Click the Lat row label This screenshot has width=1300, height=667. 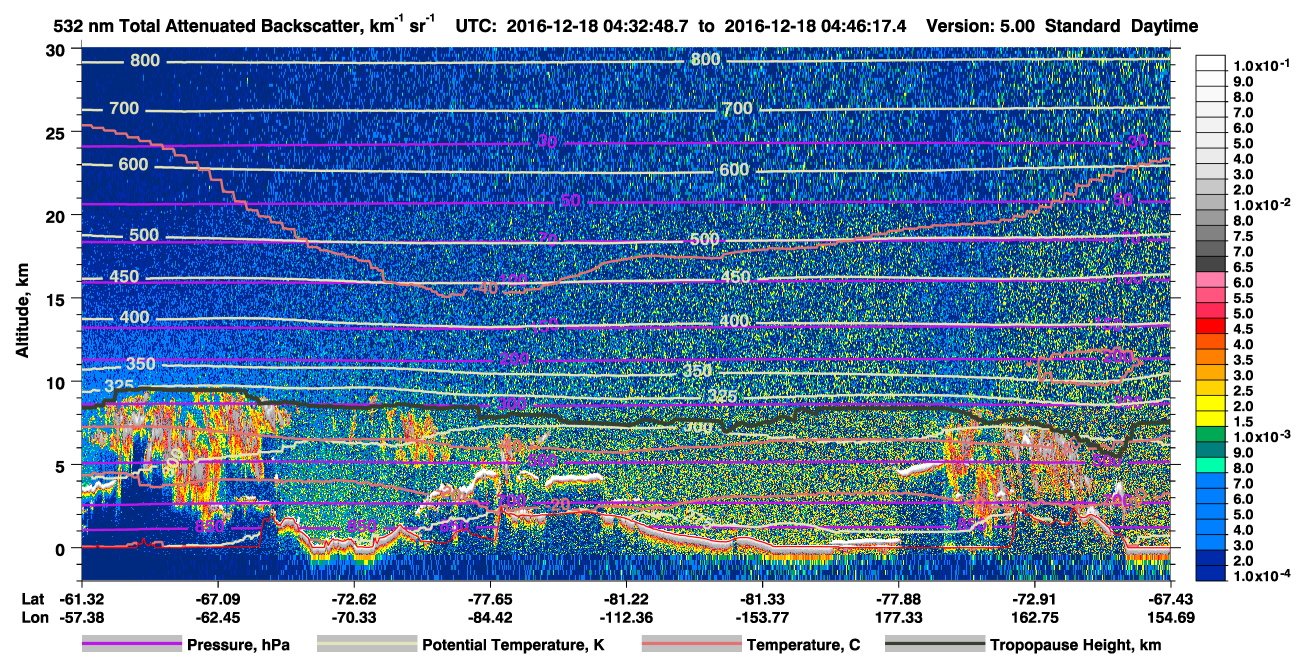point(32,599)
